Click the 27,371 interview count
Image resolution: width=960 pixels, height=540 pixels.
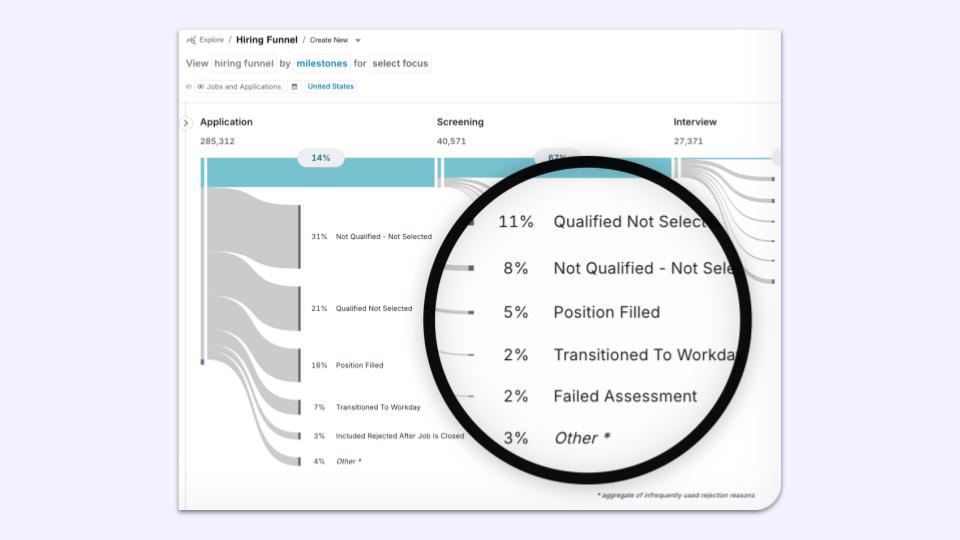pyautogui.click(x=688, y=141)
